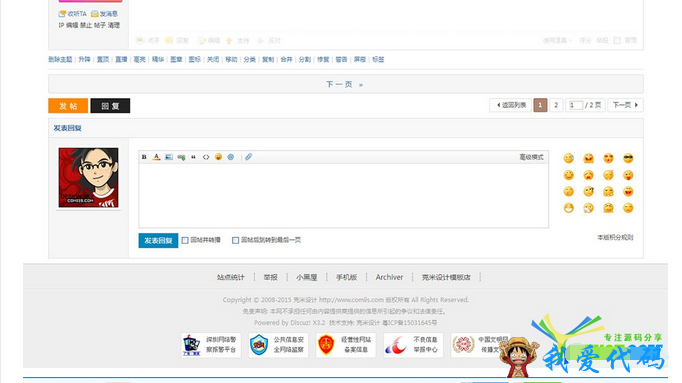The height and width of the screenshot is (383, 682).
Task: Click the 反对 downvote arrow
Action: click(261, 40)
